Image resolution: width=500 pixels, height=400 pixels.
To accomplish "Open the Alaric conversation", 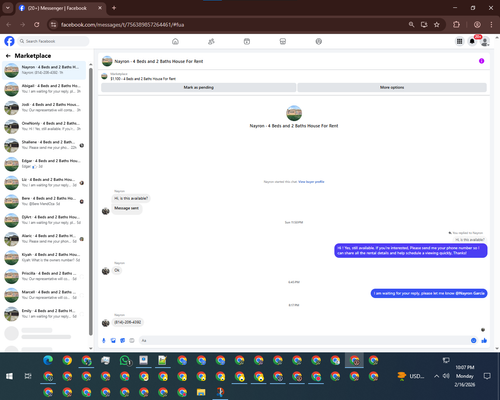I will (44, 239).
